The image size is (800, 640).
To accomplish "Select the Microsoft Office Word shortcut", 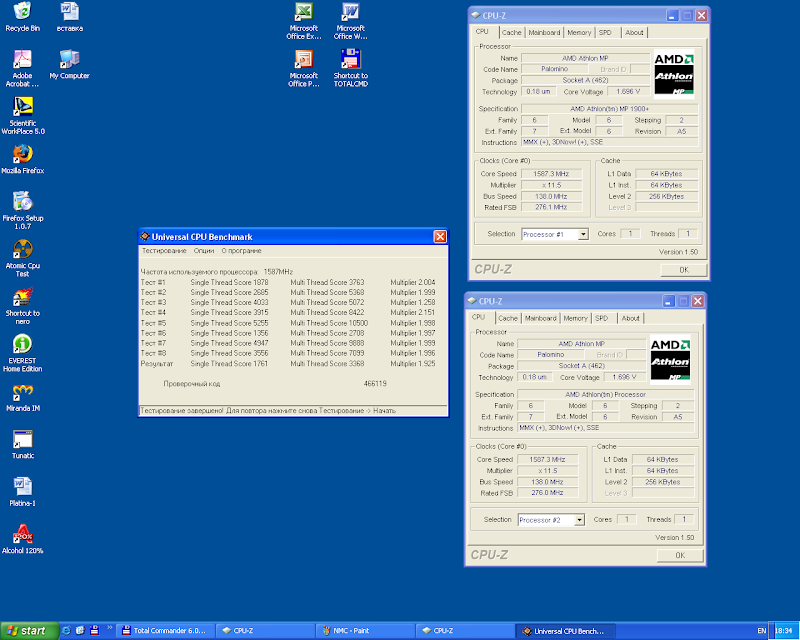I will 351,21.
